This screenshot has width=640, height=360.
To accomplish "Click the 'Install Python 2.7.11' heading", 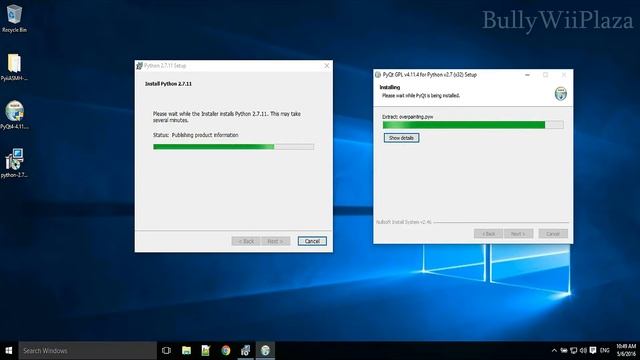I will coord(168,84).
